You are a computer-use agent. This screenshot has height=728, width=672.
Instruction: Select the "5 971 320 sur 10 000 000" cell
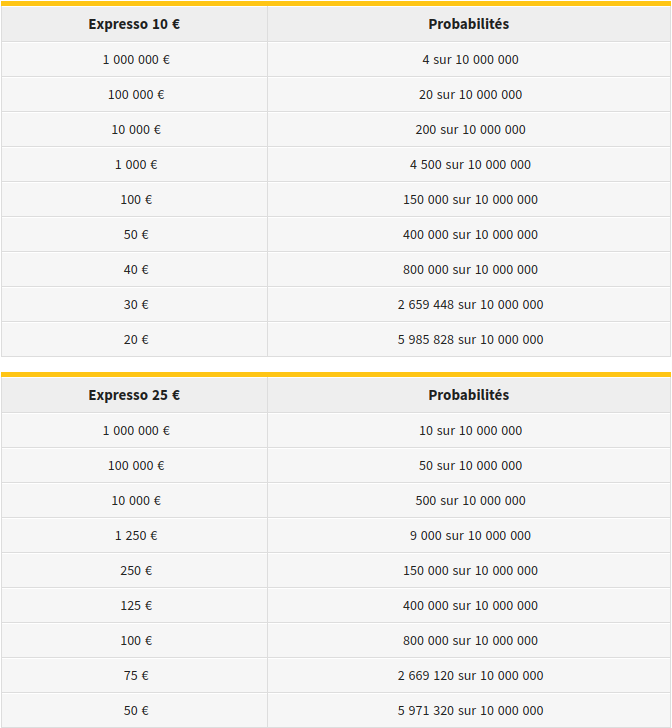tap(470, 711)
